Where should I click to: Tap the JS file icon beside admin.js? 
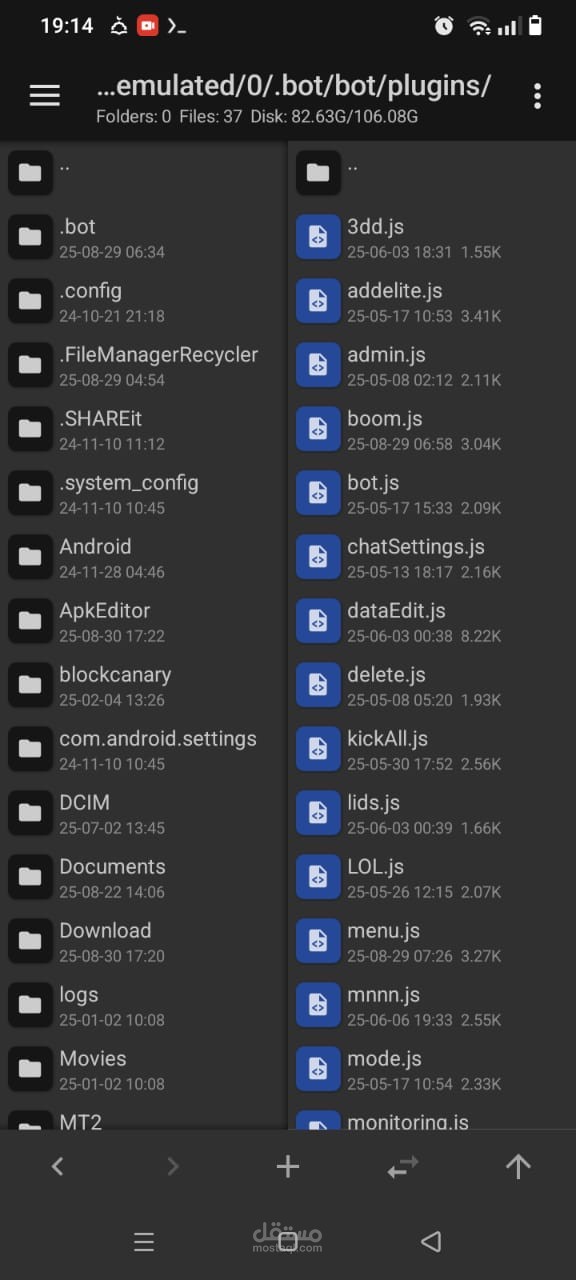pos(318,365)
